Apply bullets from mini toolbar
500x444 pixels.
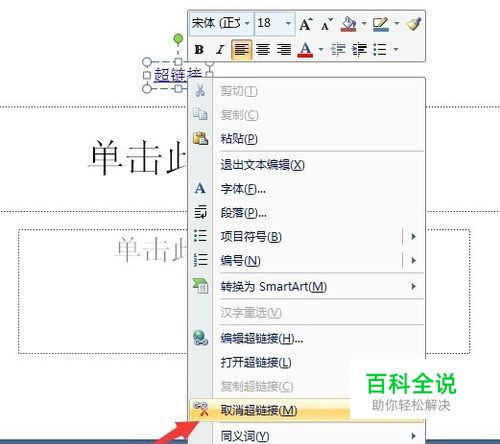380,50
